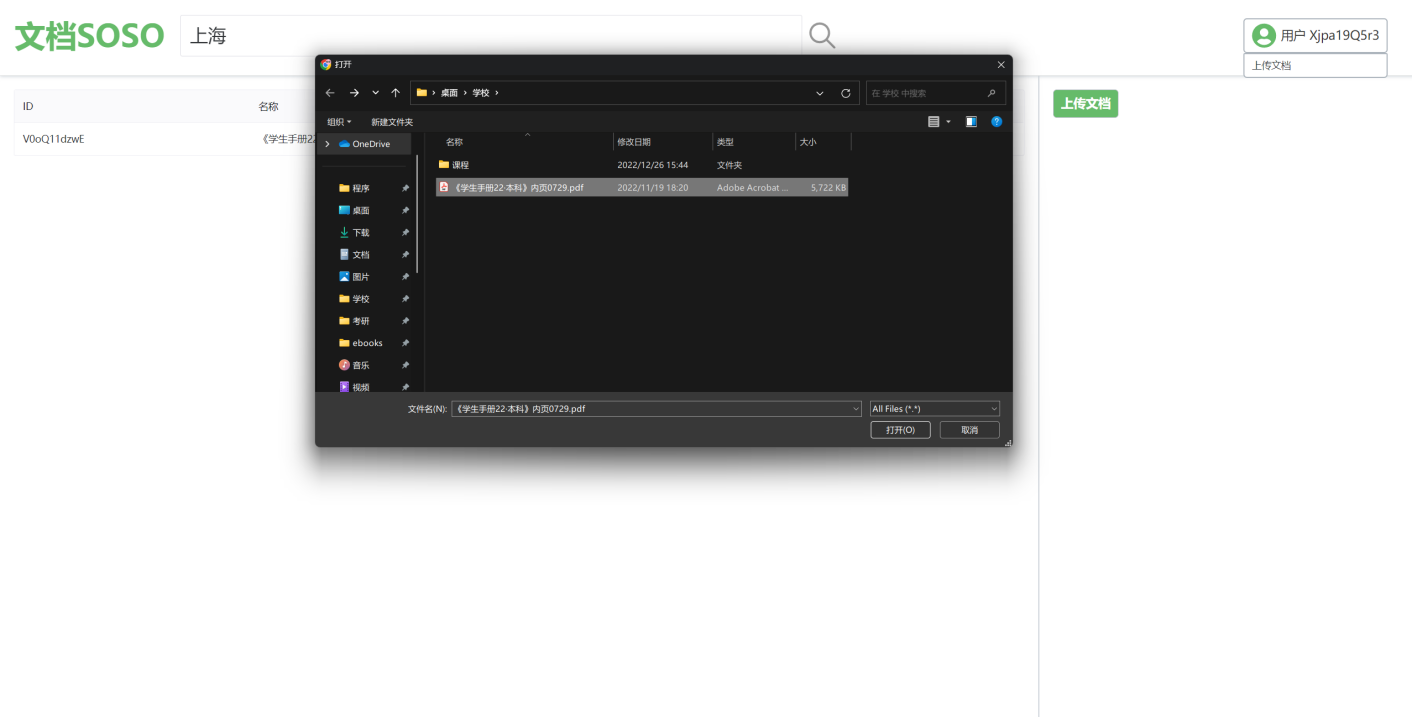Click the user avatar icon

tap(1264, 35)
